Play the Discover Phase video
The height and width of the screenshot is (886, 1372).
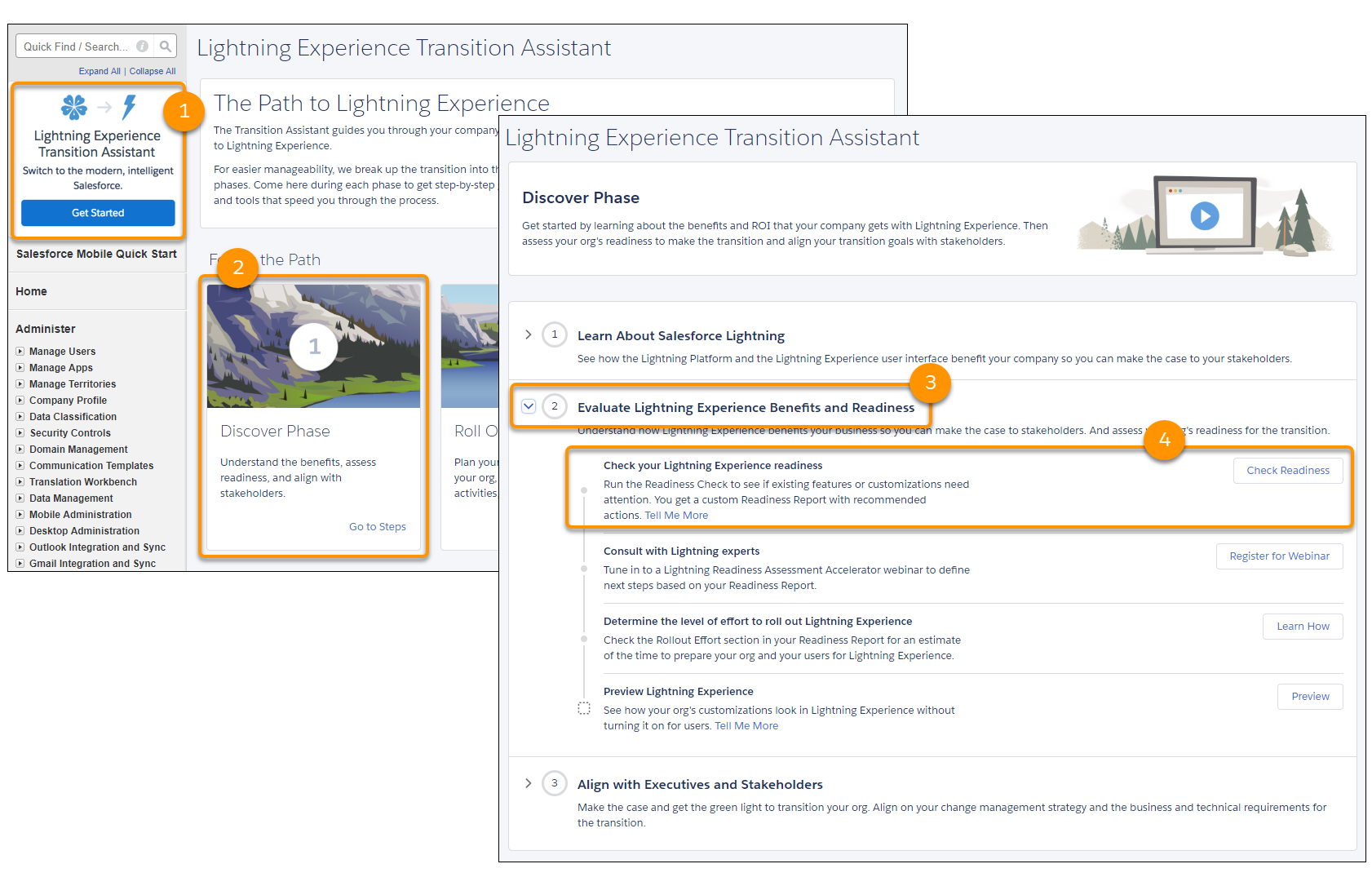click(x=1205, y=215)
